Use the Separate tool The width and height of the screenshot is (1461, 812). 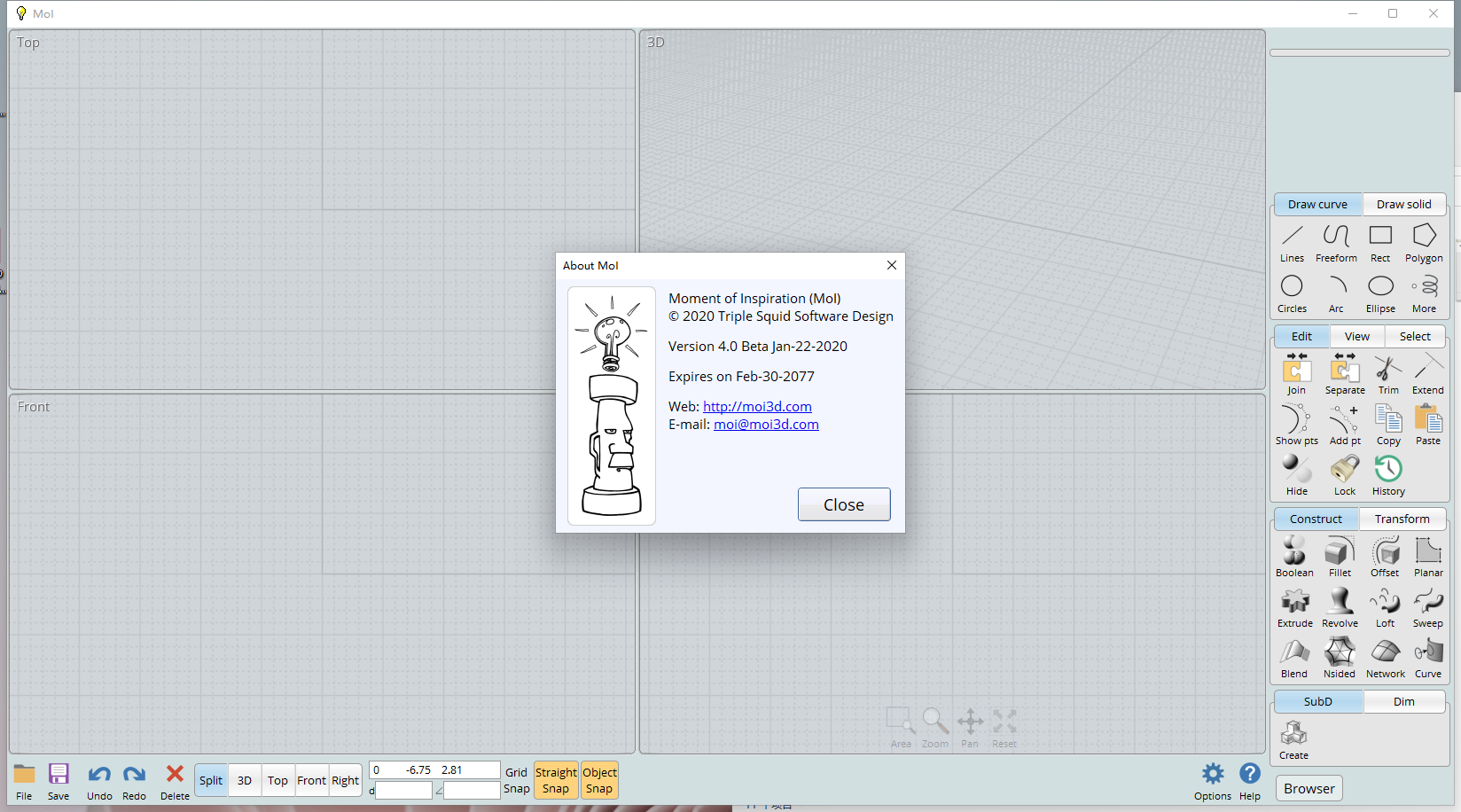pyautogui.click(x=1345, y=374)
